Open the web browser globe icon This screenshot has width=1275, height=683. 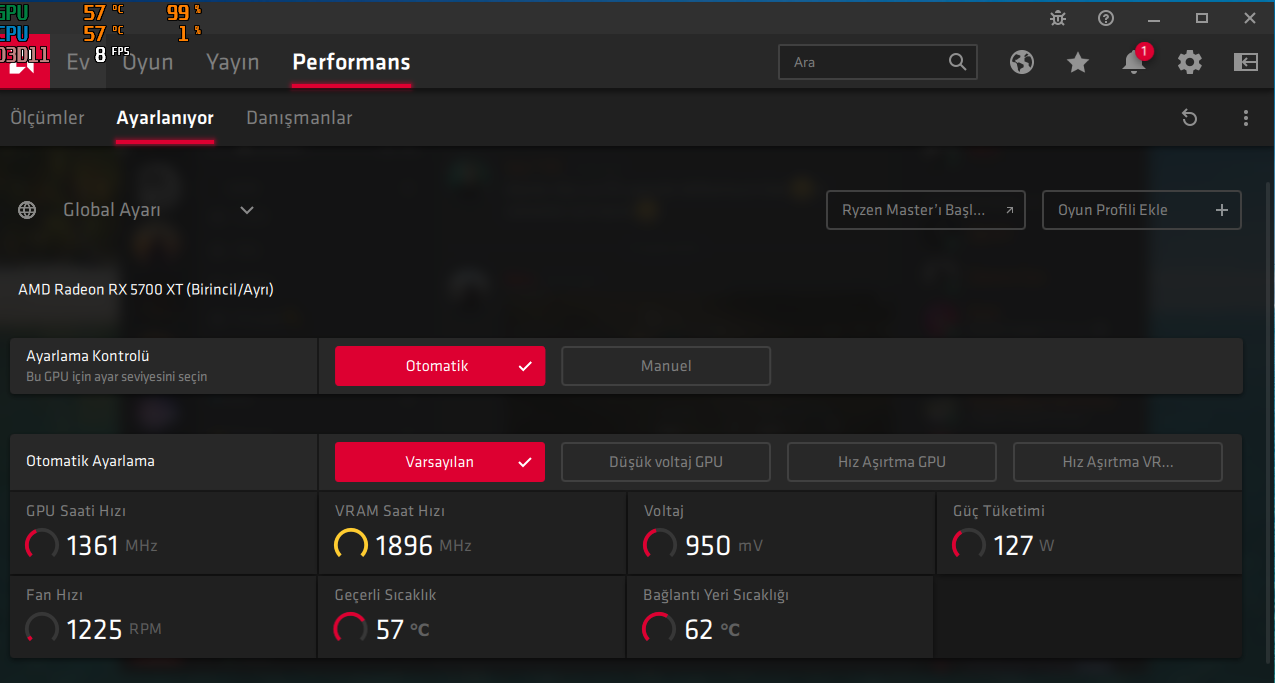coord(1021,62)
